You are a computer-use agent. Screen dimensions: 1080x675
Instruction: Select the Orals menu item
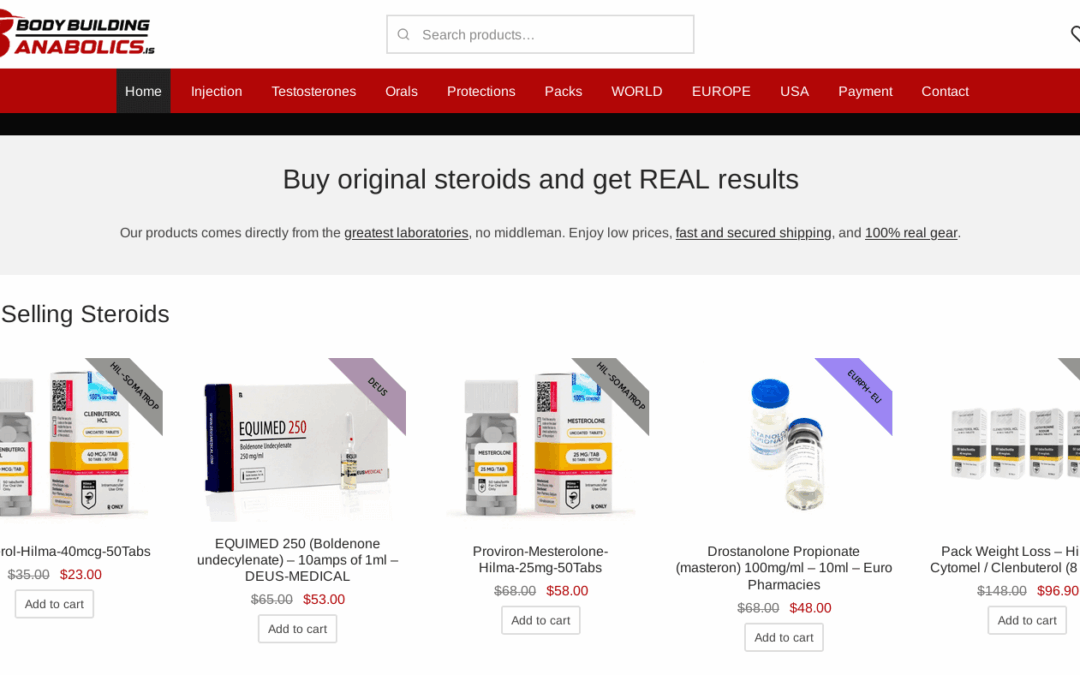tap(402, 92)
